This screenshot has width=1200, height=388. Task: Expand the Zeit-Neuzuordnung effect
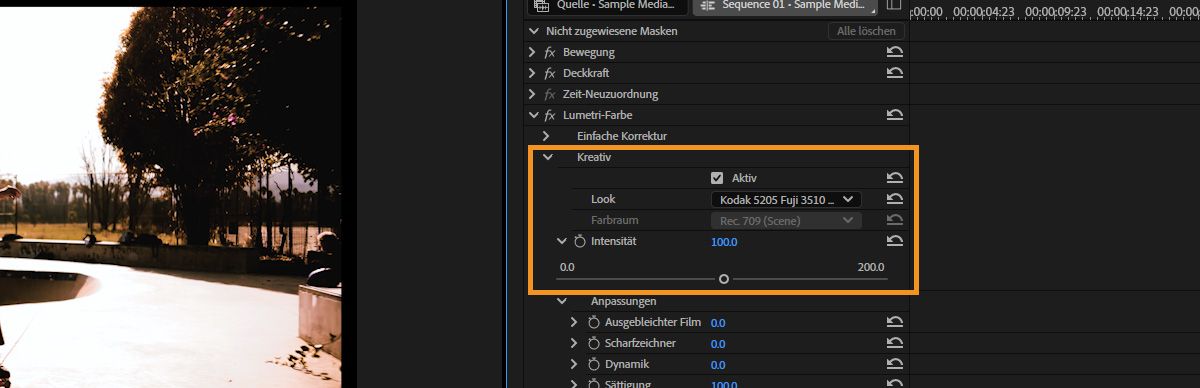click(532, 94)
